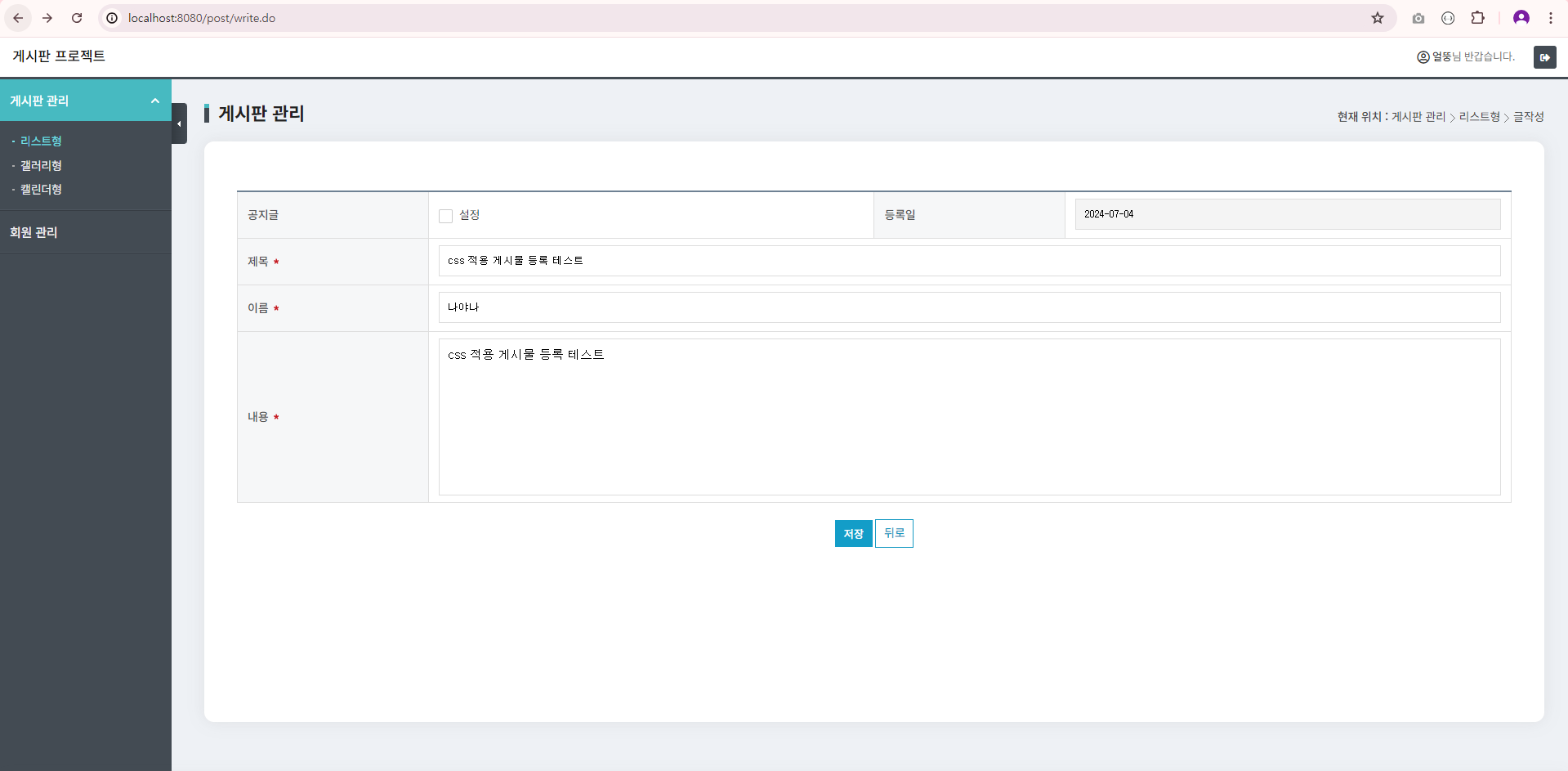Click 게시판 관리 in breadcrumb
Screen dimensions: 1568x771
(1418, 117)
